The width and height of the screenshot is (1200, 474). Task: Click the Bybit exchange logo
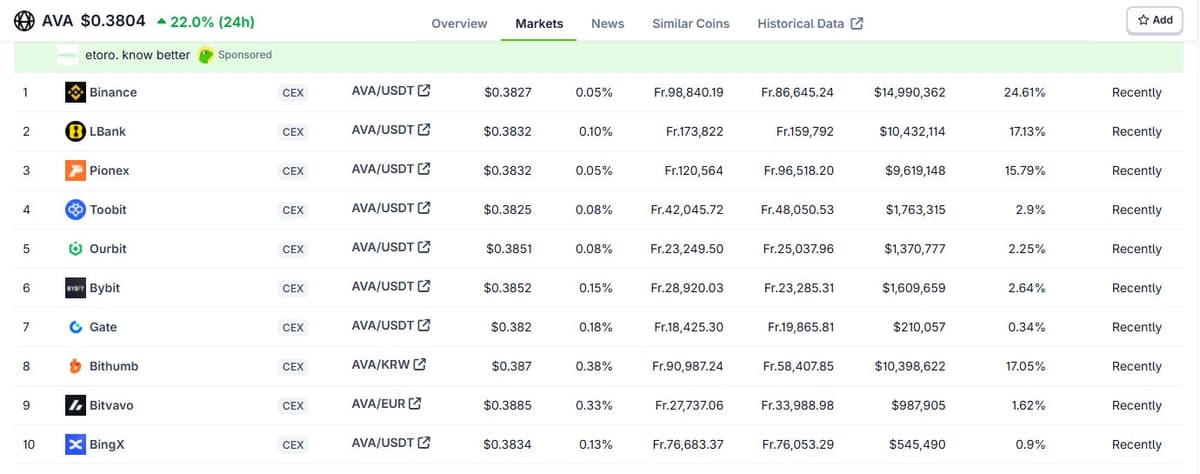point(75,287)
